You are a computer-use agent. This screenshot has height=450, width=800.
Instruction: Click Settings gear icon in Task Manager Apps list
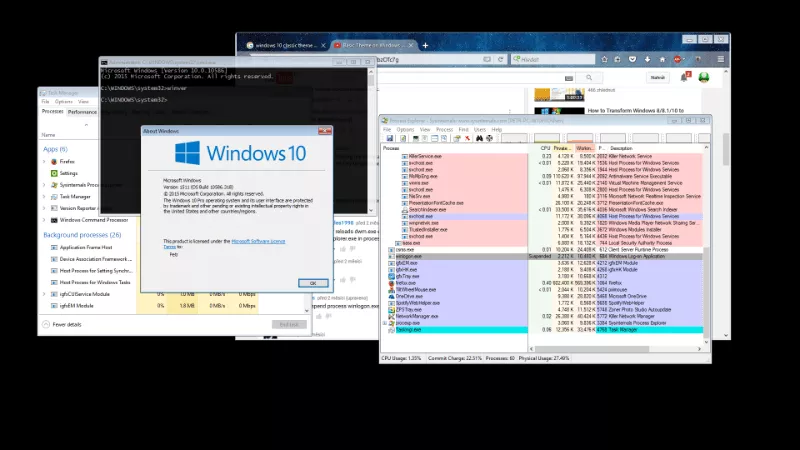54,173
